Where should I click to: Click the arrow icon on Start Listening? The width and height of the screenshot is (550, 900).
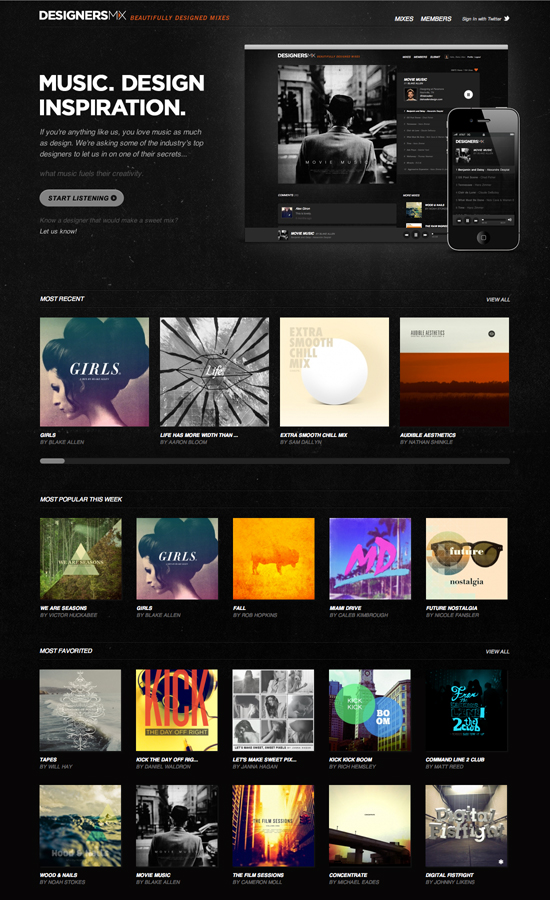coord(114,198)
